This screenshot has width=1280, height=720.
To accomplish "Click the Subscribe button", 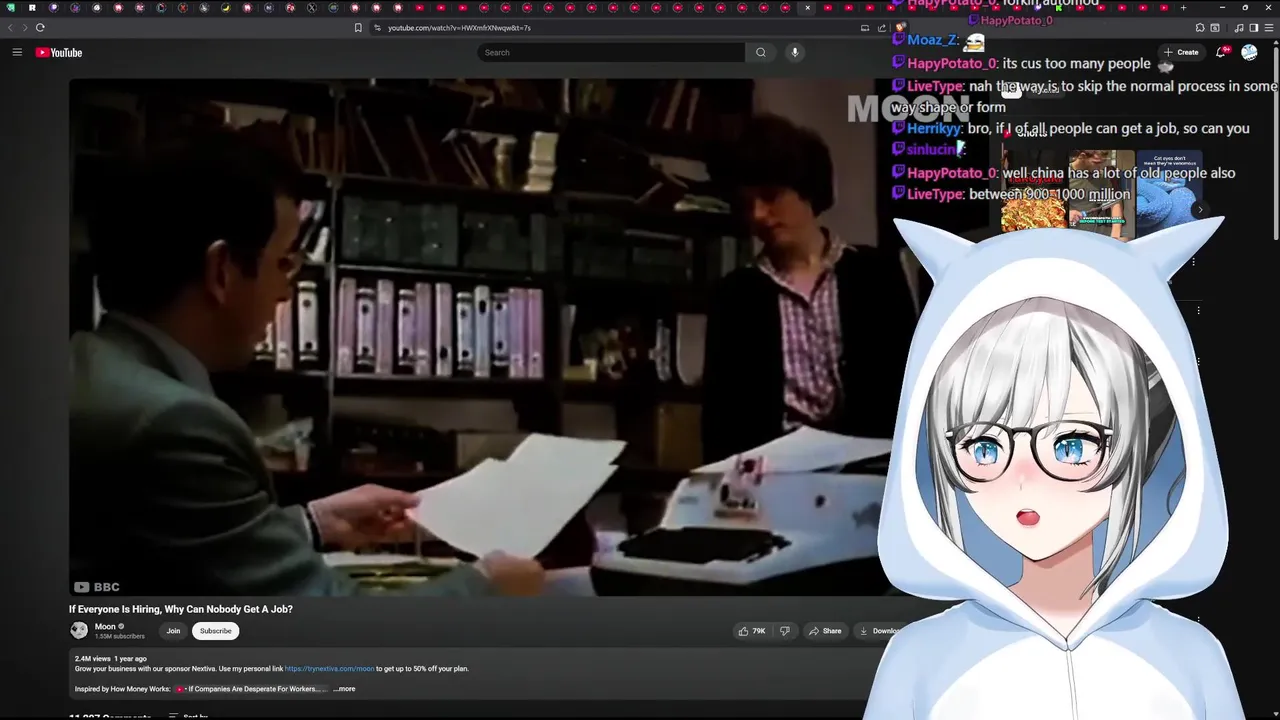I will click(215, 631).
